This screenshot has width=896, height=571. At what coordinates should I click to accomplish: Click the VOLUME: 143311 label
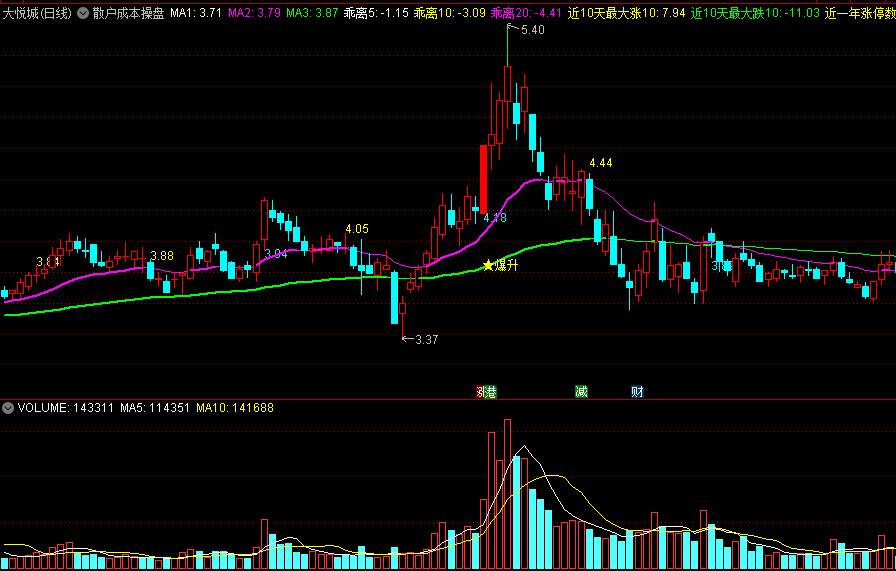click(66, 408)
